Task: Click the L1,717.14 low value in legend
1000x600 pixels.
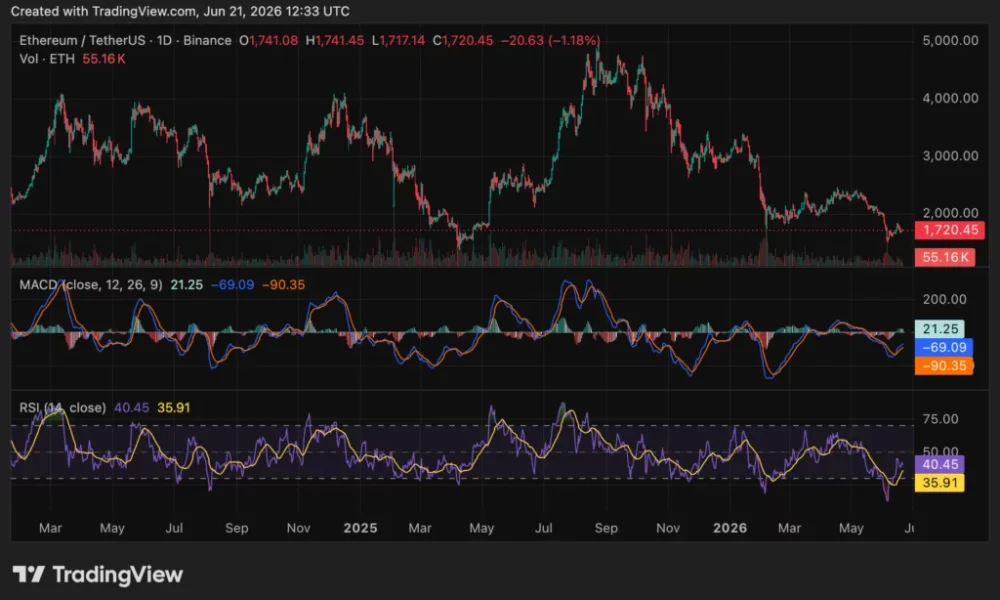Action: click(x=399, y=40)
